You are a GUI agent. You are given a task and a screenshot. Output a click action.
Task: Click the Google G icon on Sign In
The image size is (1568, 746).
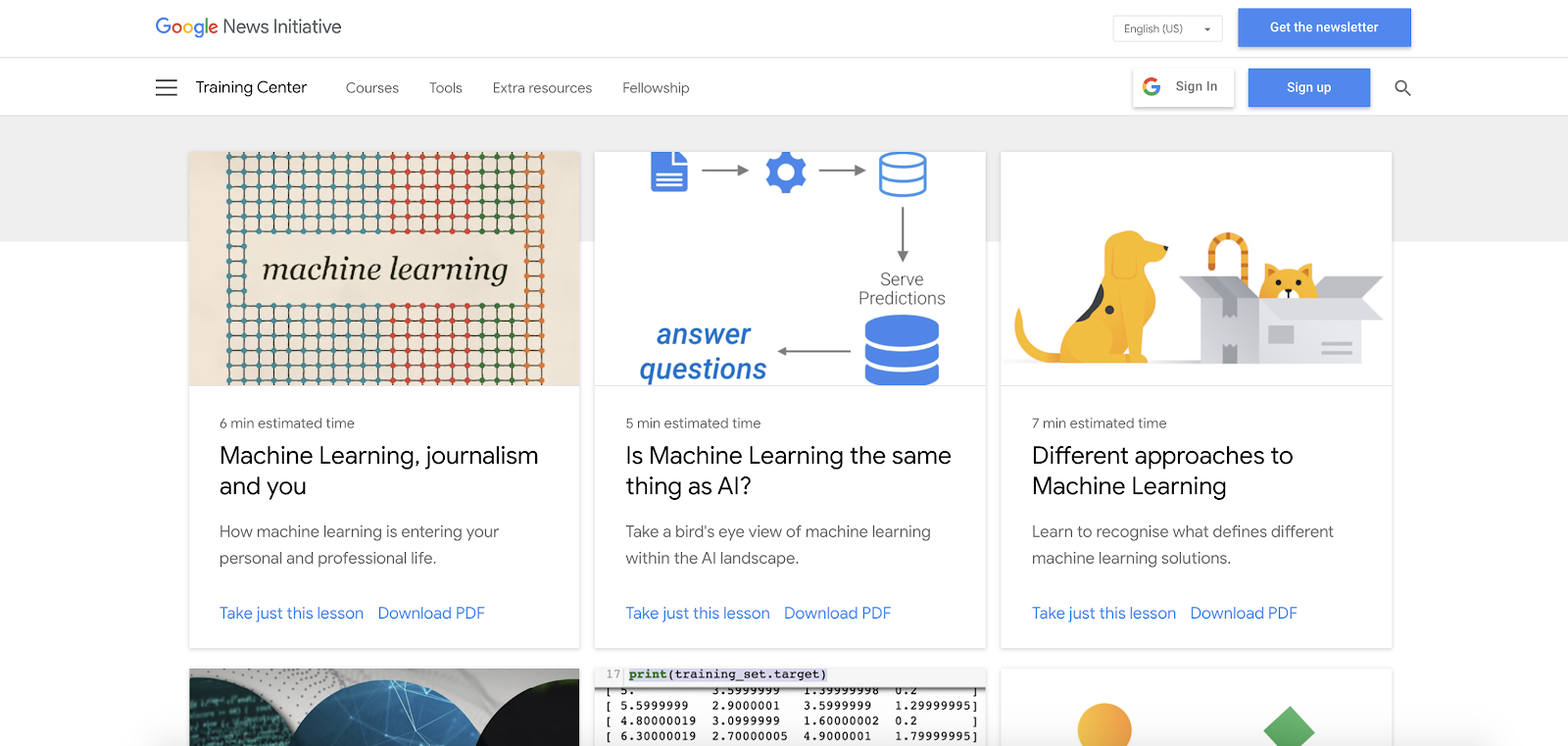coord(1151,87)
